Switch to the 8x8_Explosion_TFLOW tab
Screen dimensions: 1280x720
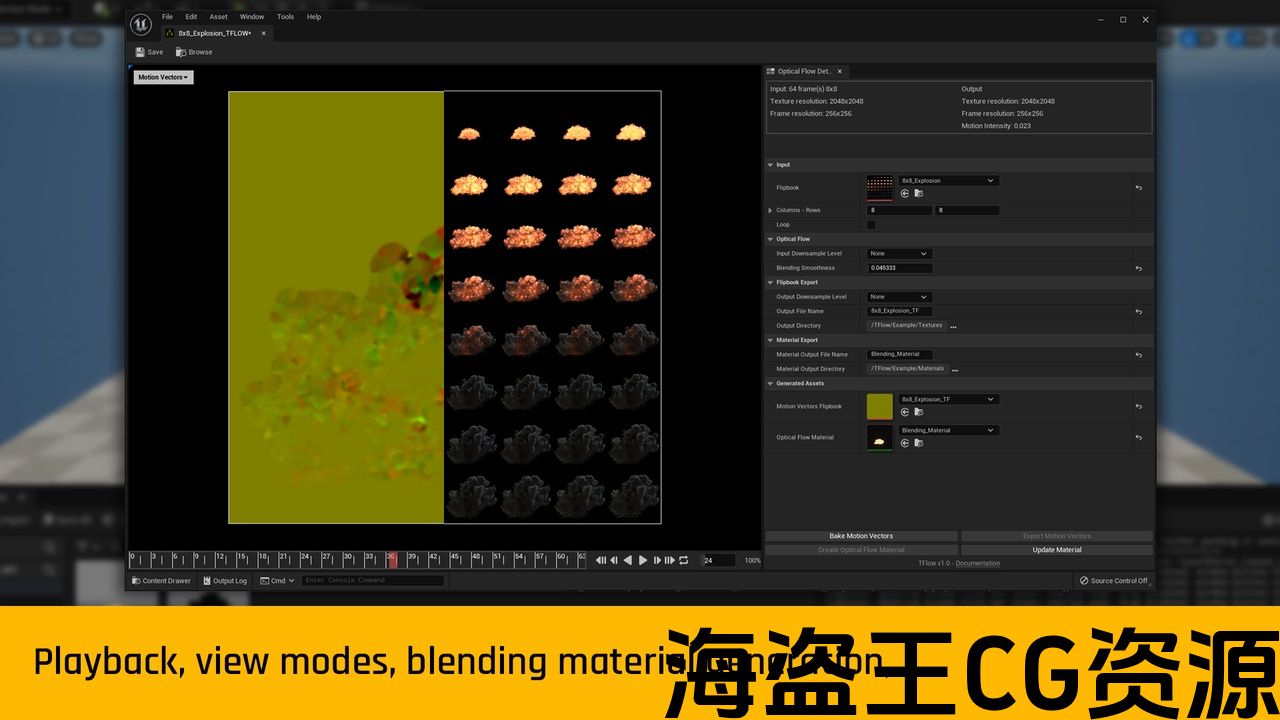[215, 33]
